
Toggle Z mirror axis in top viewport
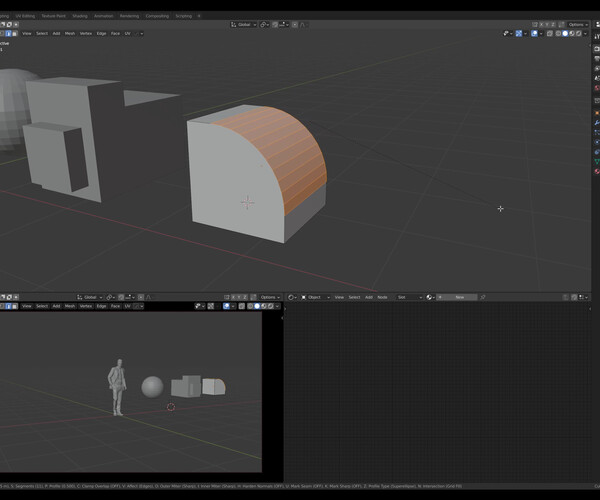(553, 24)
